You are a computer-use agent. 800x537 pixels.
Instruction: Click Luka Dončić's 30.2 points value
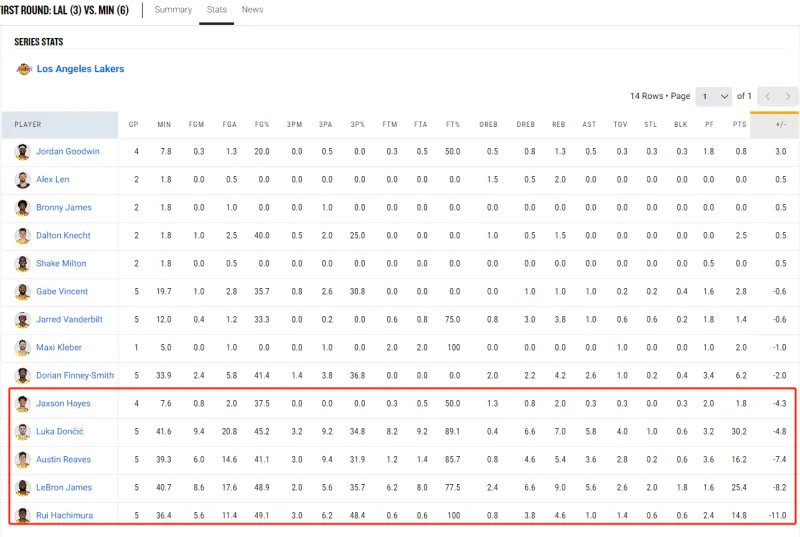739,431
